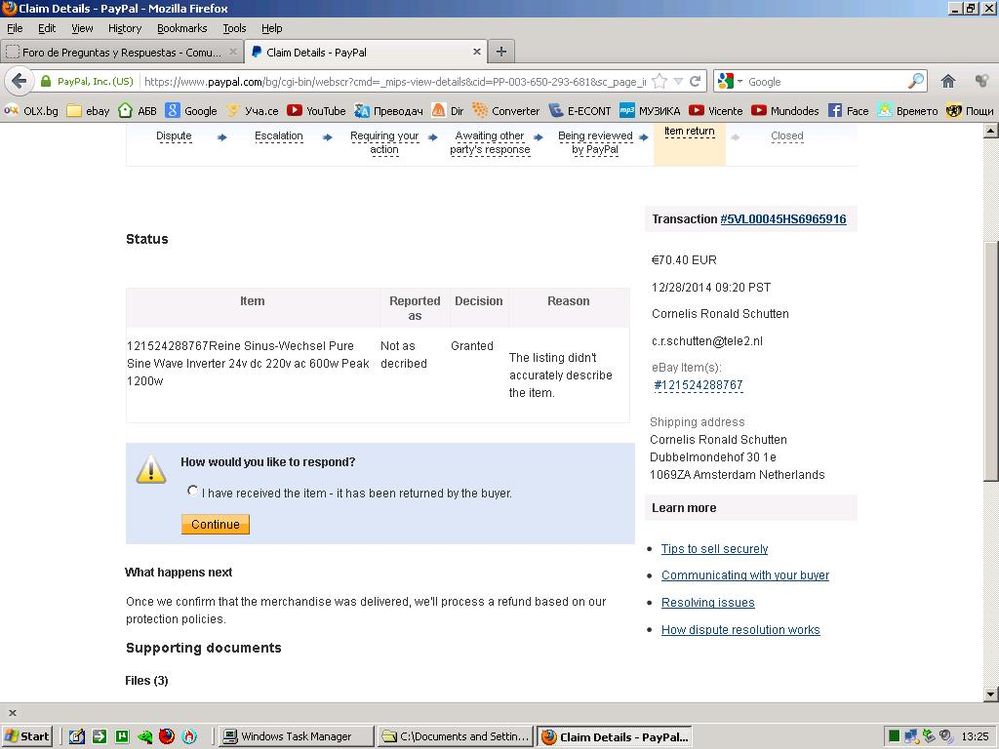Open the YouTube bookmark
The width and height of the screenshot is (999, 749).
pyautogui.click(x=317, y=111)
